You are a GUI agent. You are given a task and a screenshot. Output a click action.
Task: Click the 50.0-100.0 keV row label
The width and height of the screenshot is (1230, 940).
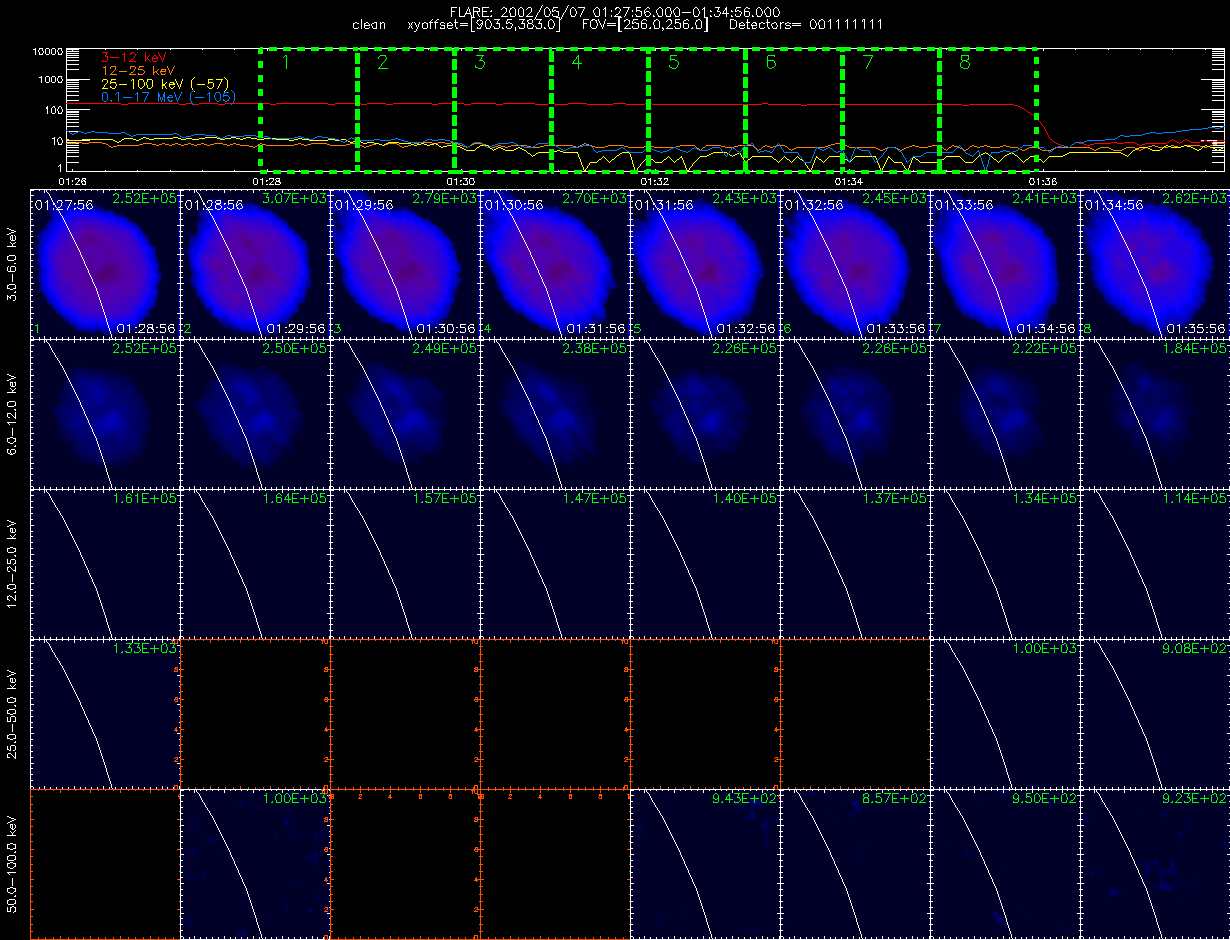coord(13,863)
